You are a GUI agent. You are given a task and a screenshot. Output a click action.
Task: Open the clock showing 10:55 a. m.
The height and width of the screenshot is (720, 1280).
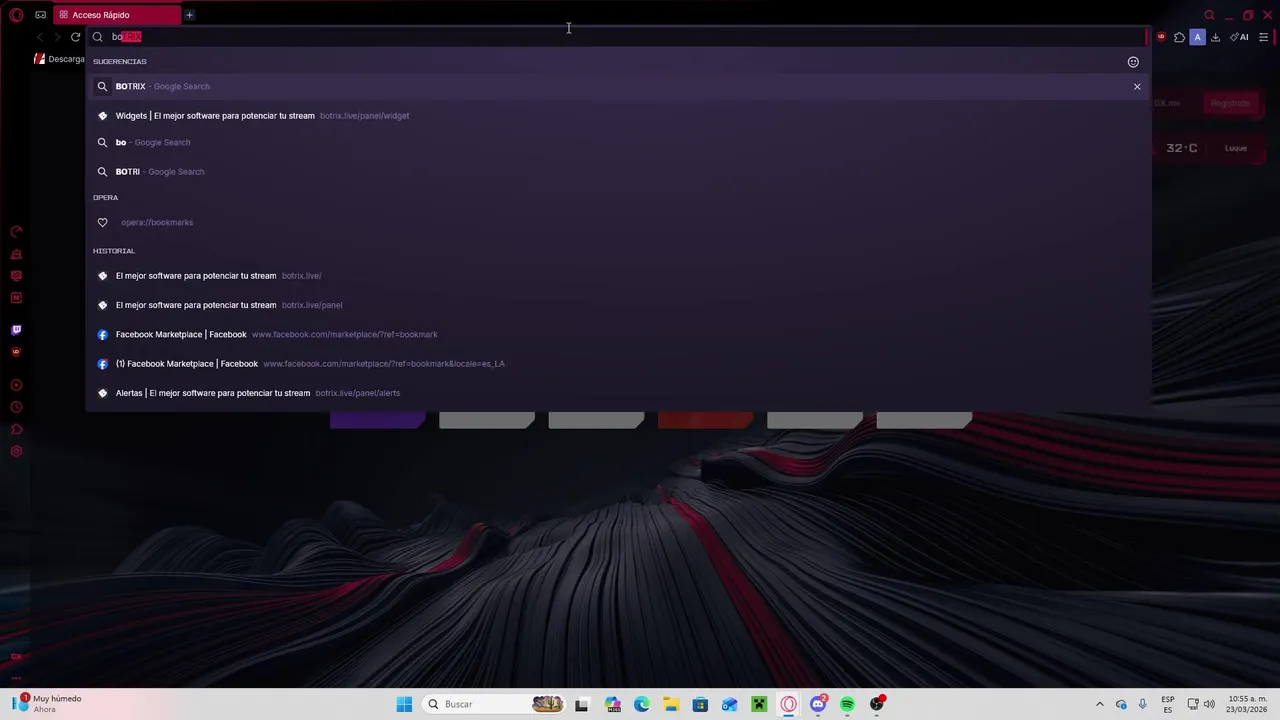pyautogui.click(x=1247, y=704)
